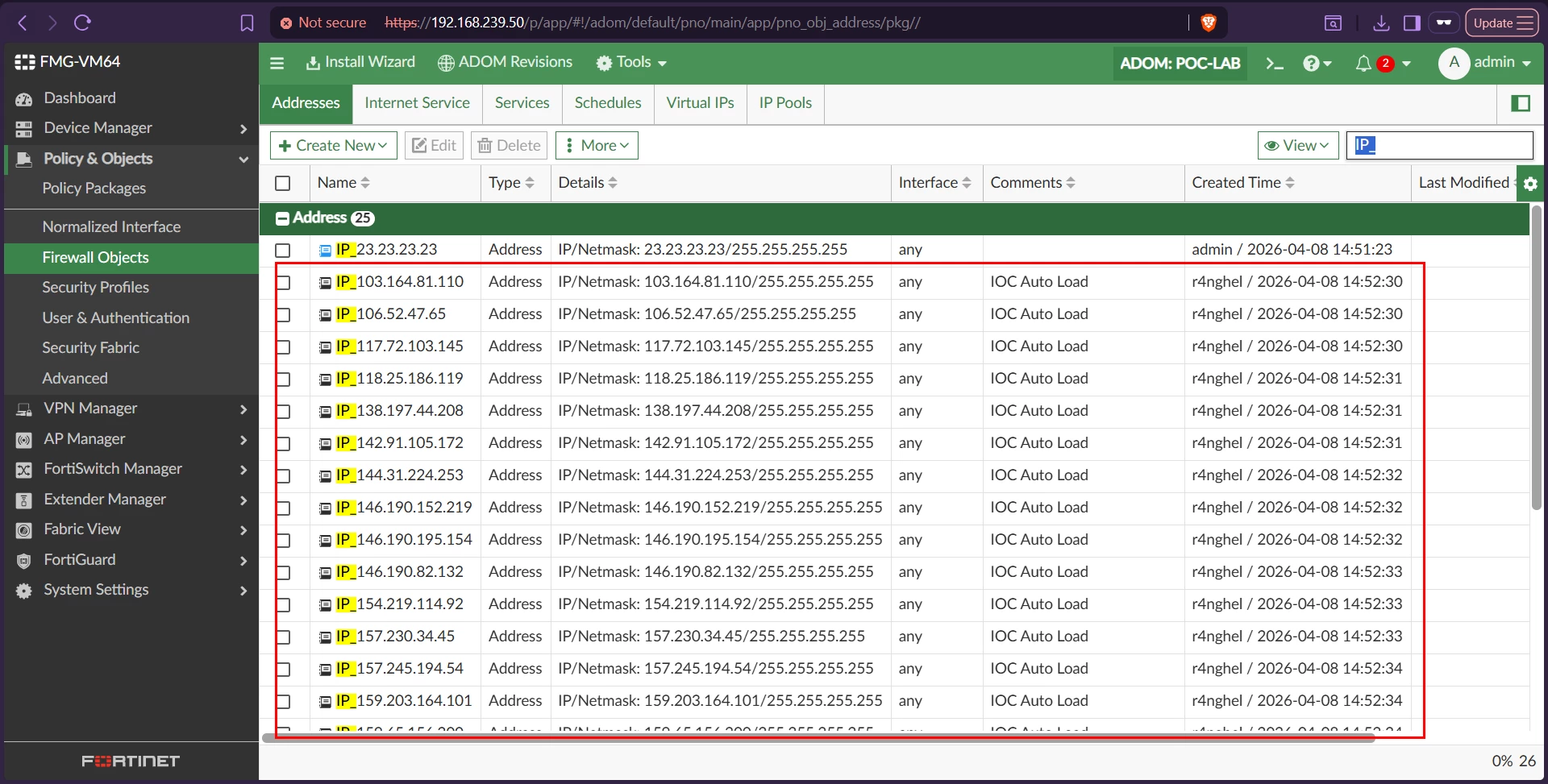Image resolution: width=1548 pixels, height=784 pixels.
Task: Go back with the browser back arrow
Action: pos(23,23)
